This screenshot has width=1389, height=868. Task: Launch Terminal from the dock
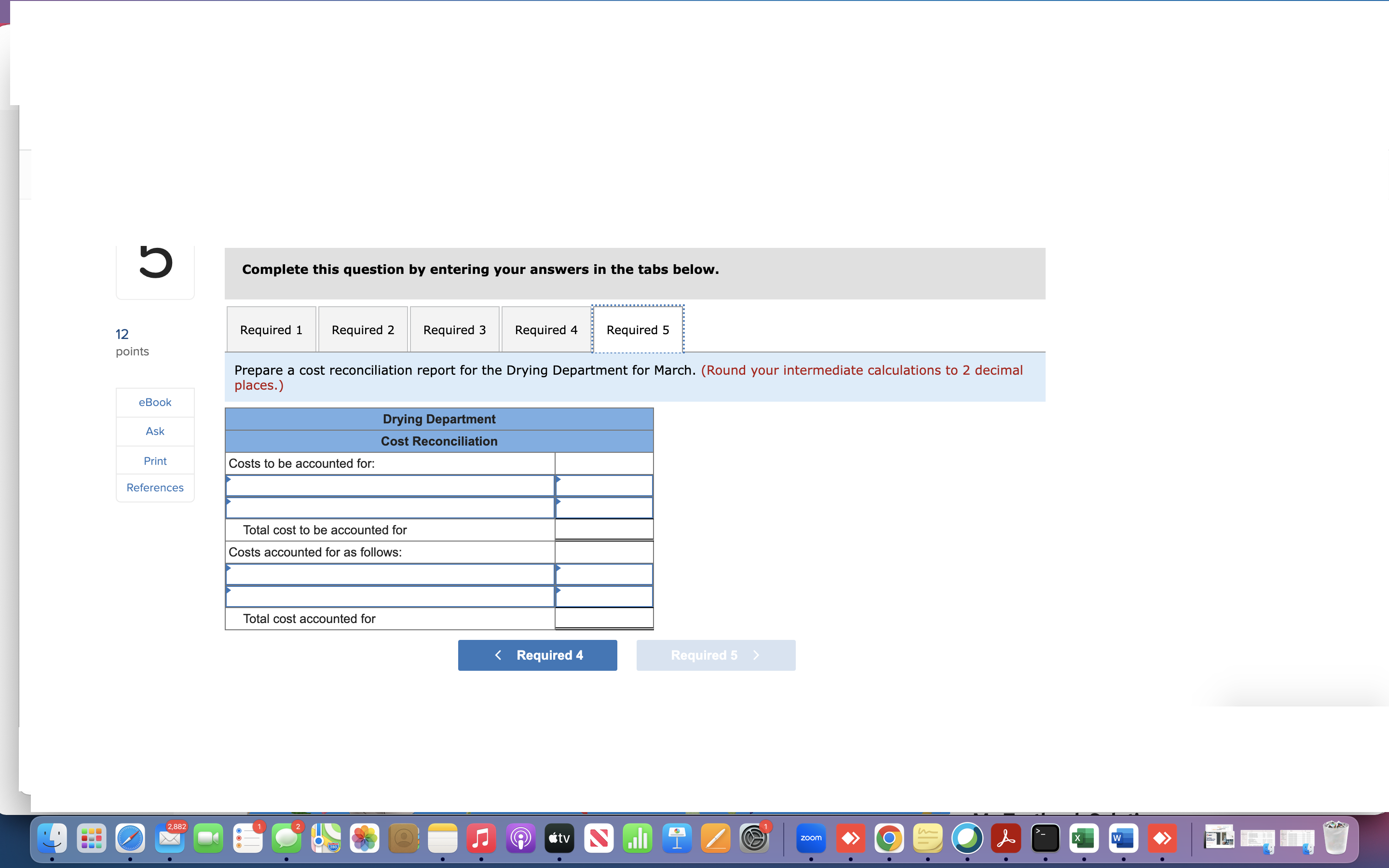pos(1045,839)
